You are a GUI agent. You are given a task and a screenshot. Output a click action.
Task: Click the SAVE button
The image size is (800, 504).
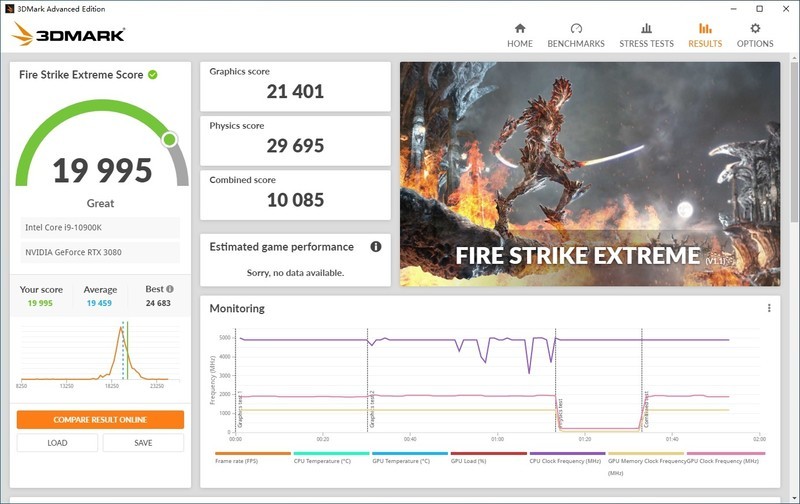point(143,443)
